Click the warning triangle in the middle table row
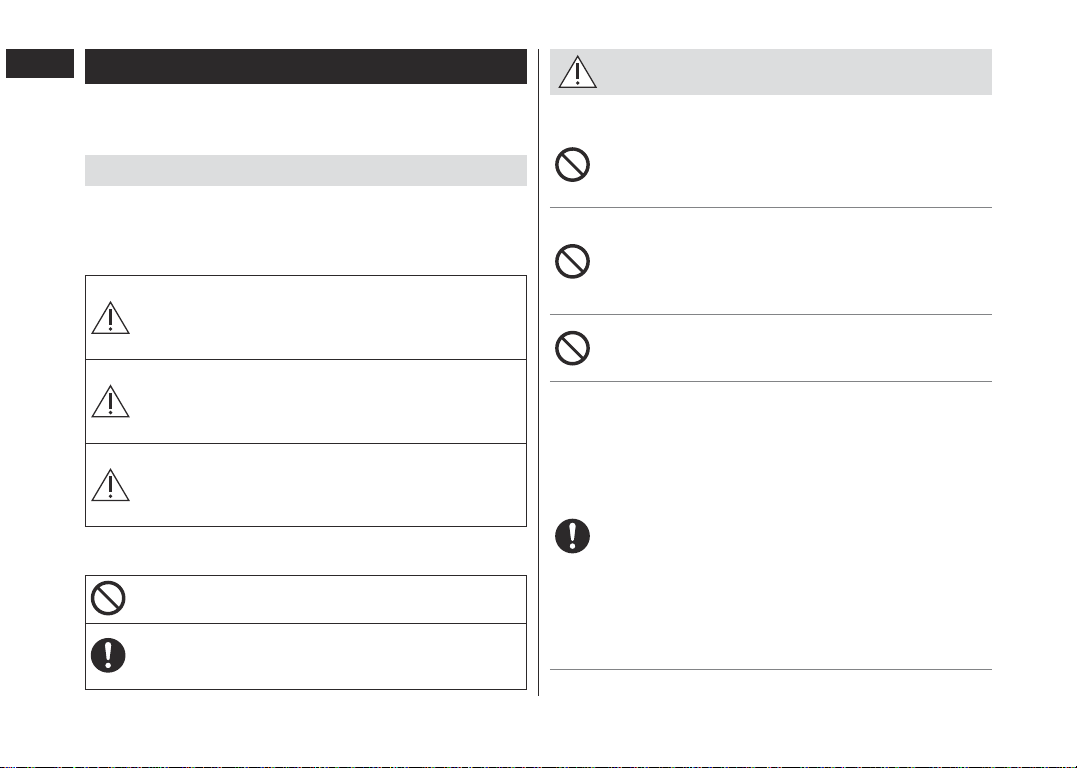Image resolution: width=1077 pixels, height=768 pixels. [x=111, y=401]
